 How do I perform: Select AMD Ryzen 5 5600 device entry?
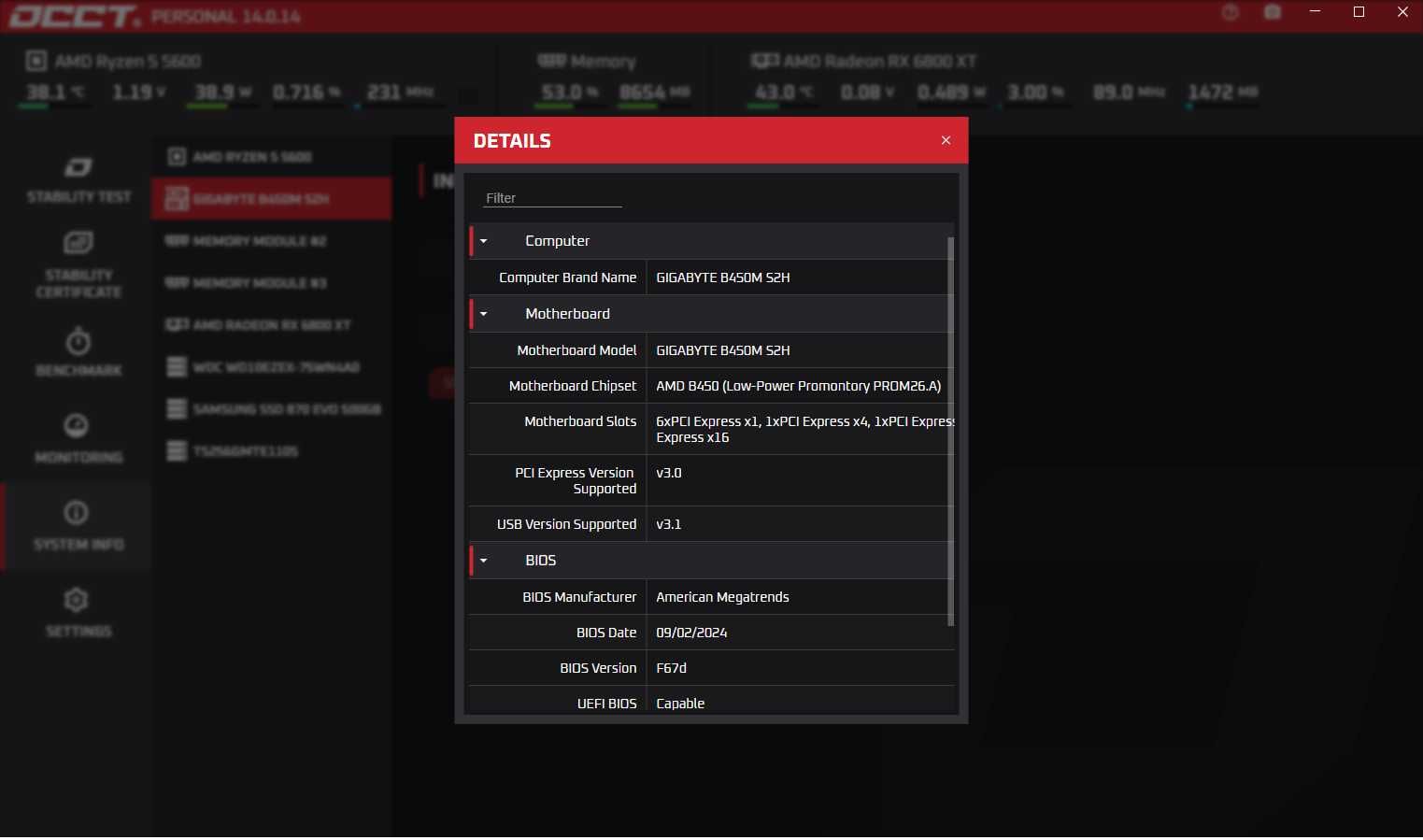(272, 157)
